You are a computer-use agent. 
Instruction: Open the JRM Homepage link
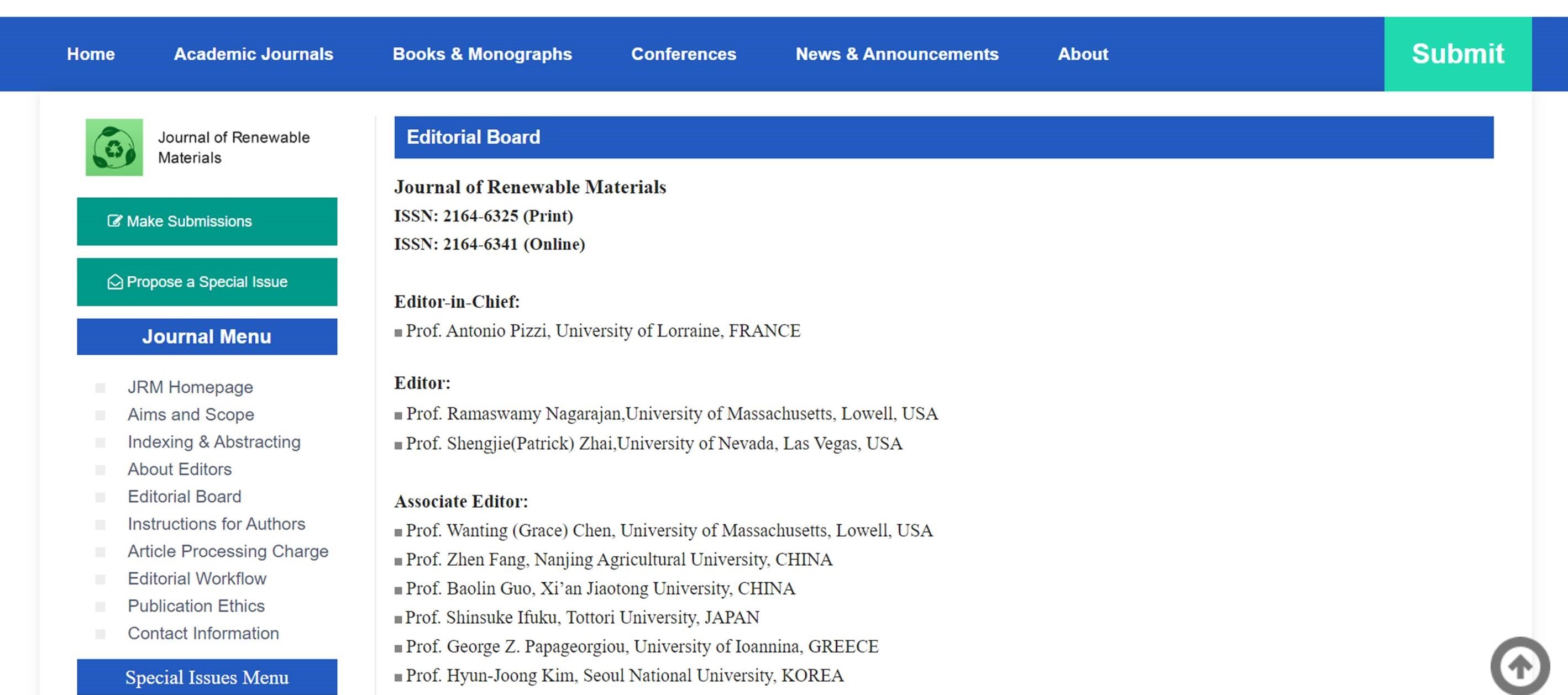pos(191,387)
